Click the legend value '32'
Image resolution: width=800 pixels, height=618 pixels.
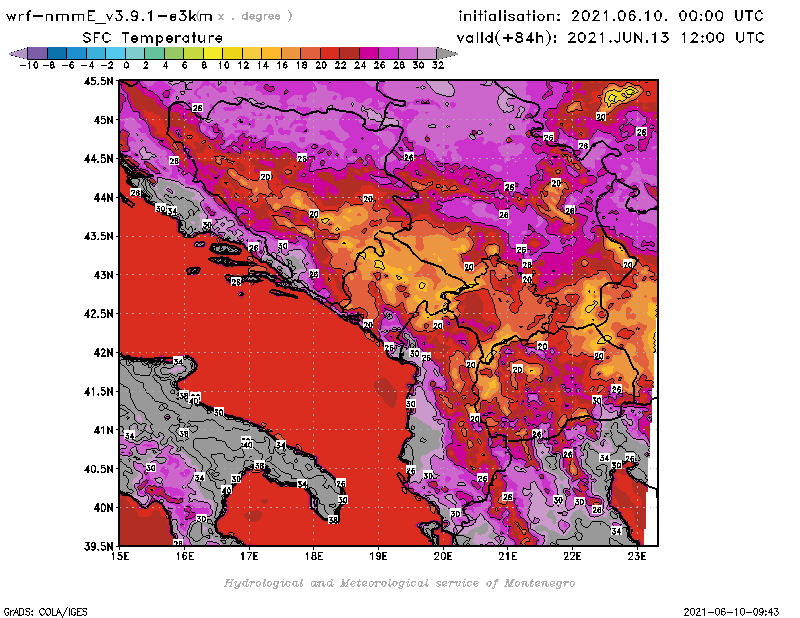click(438, 65)
